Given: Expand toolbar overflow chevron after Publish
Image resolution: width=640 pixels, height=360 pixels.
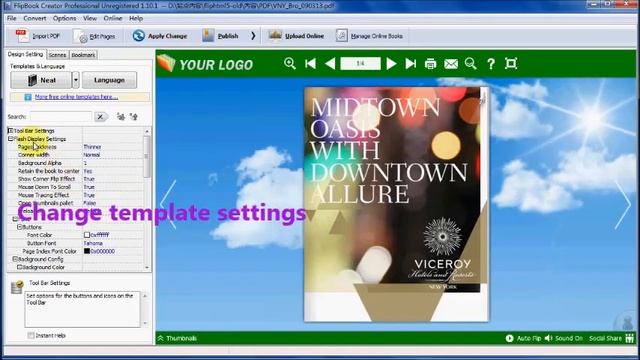Looking at the screenshot, I should click(253, 36).
